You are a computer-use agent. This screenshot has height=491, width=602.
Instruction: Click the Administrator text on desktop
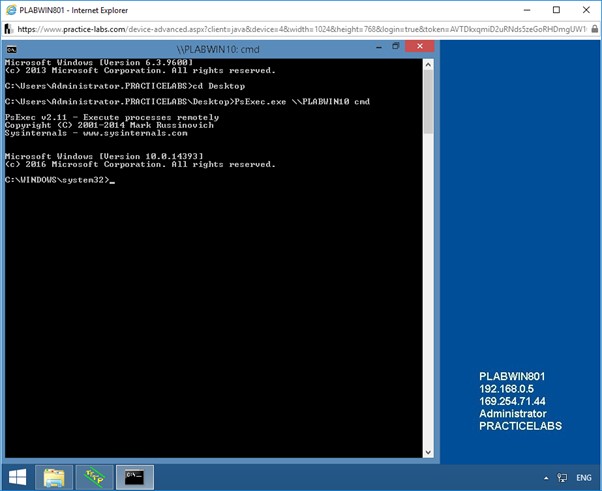pos(513,413)
